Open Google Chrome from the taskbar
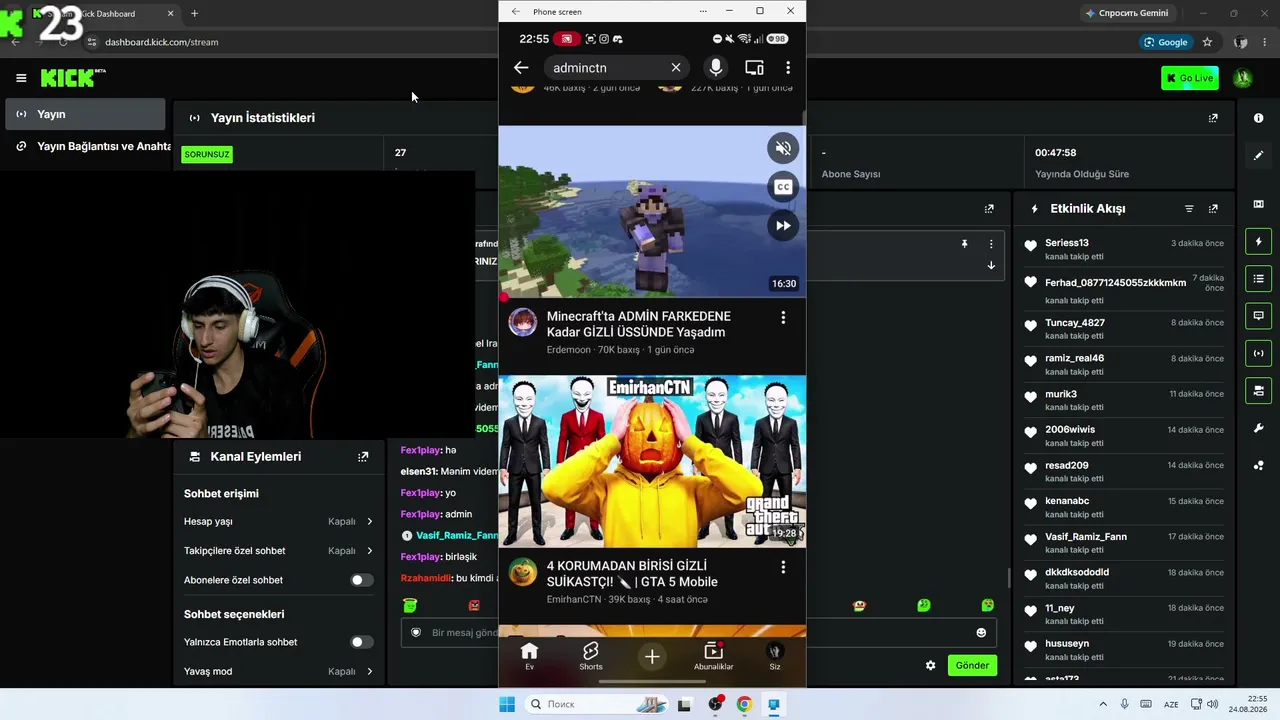Viewport: 1280px width, 720px height. (x=744, y=704)
